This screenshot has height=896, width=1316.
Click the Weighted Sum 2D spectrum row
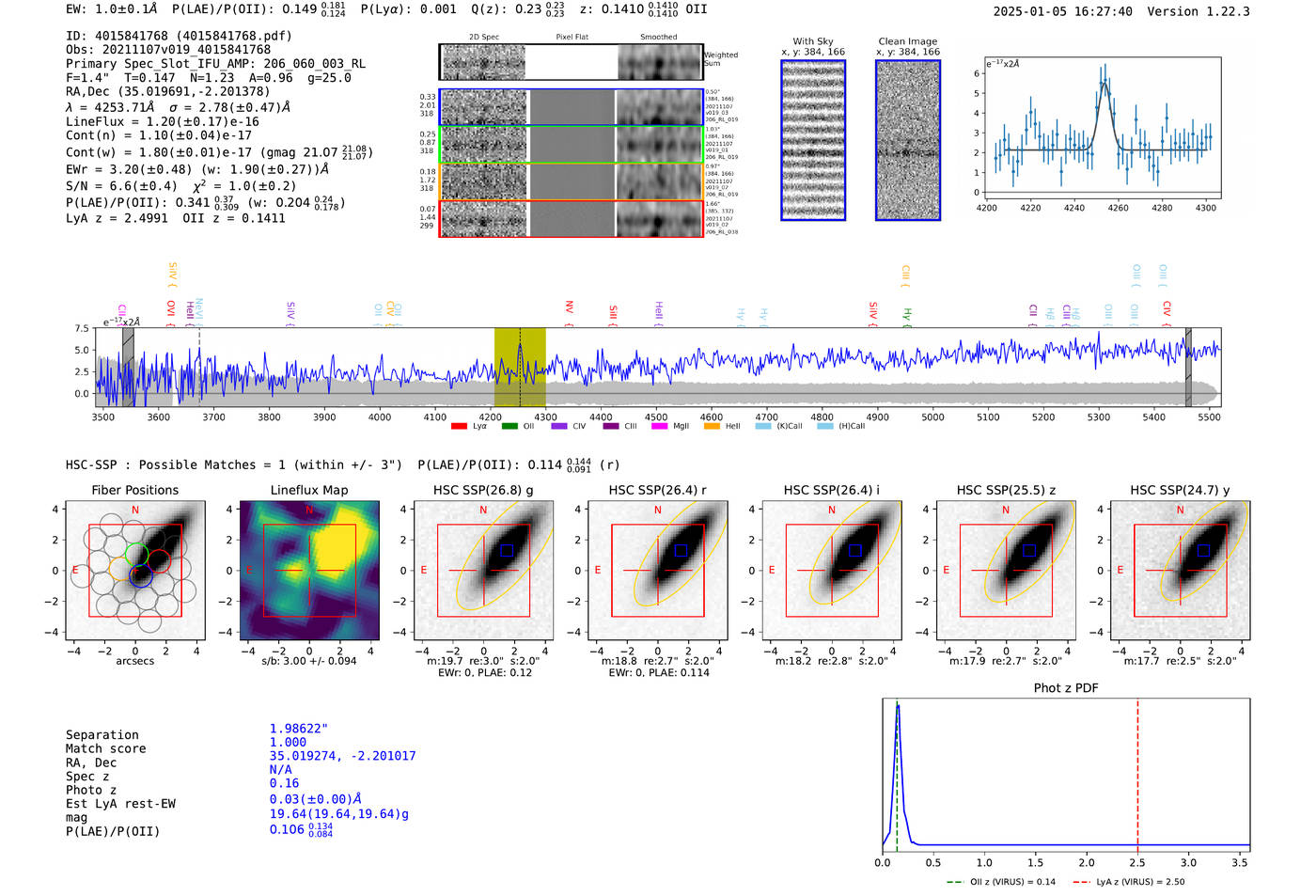[572, 62]
